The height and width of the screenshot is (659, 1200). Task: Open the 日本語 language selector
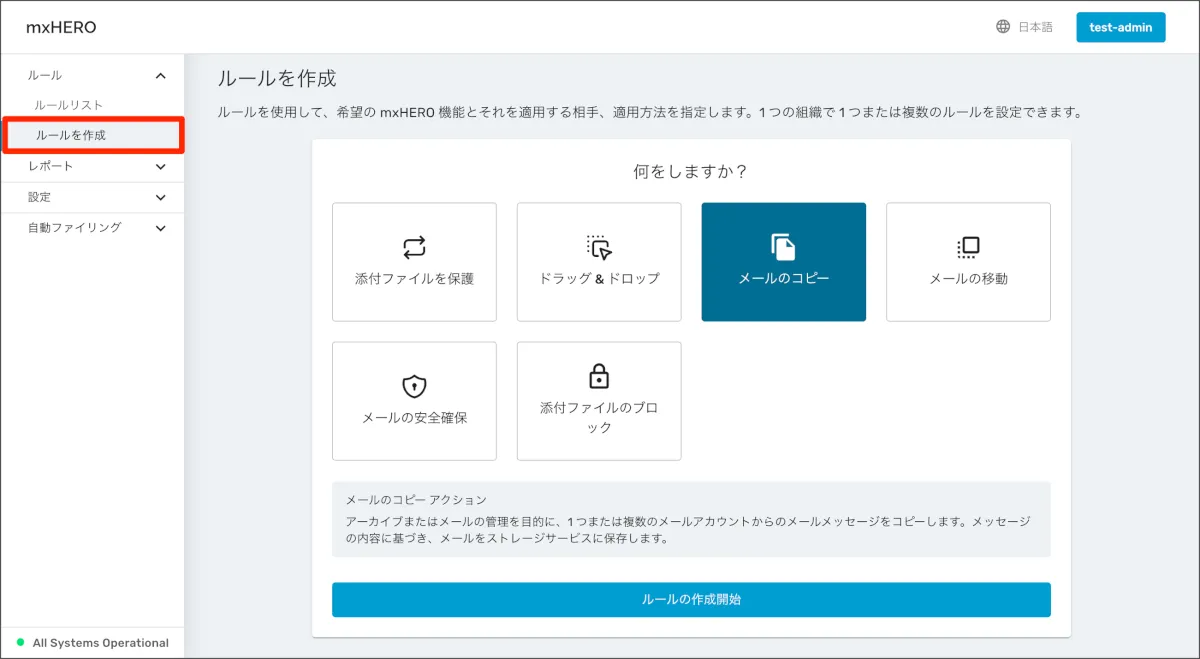click(x=1035, y=27)
